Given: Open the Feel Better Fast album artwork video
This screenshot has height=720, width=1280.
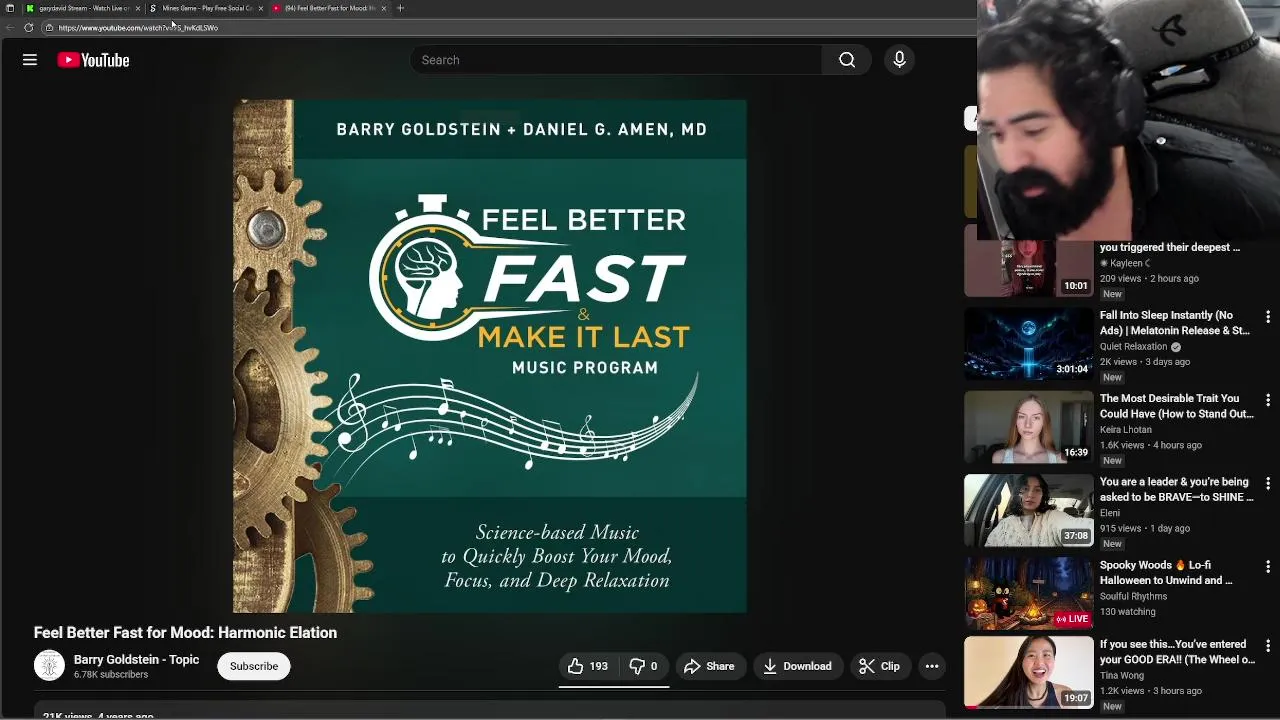Looking at the screenshot, I should [490, 356].
